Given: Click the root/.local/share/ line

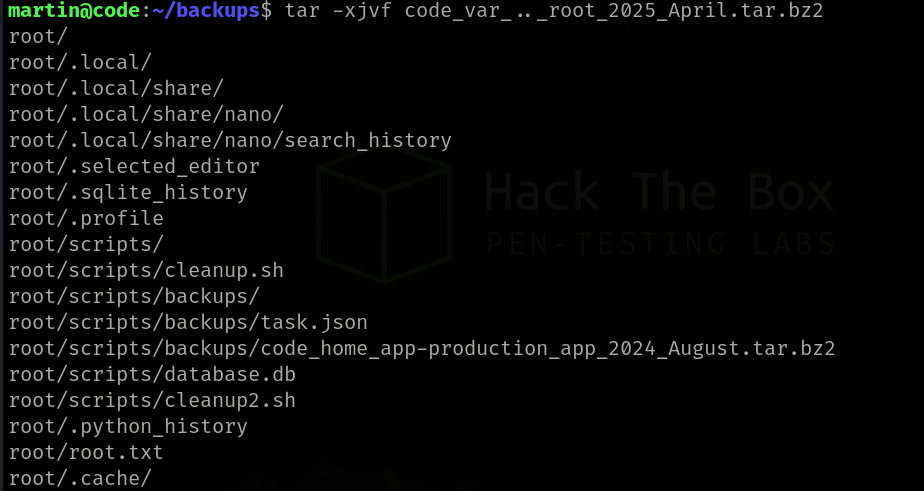Looking at the screenshot, I should pos(116,88).
